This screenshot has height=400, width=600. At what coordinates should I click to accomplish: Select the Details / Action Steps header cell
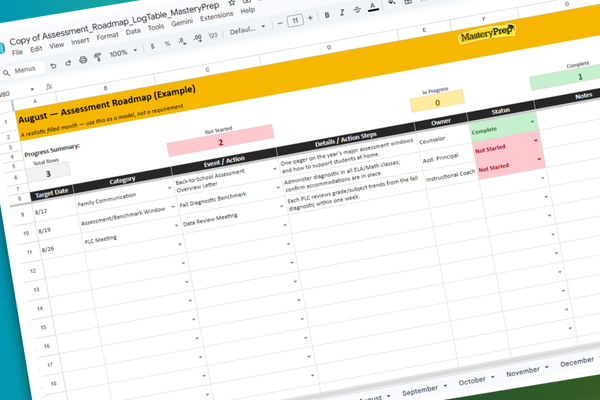click(346, 139)
